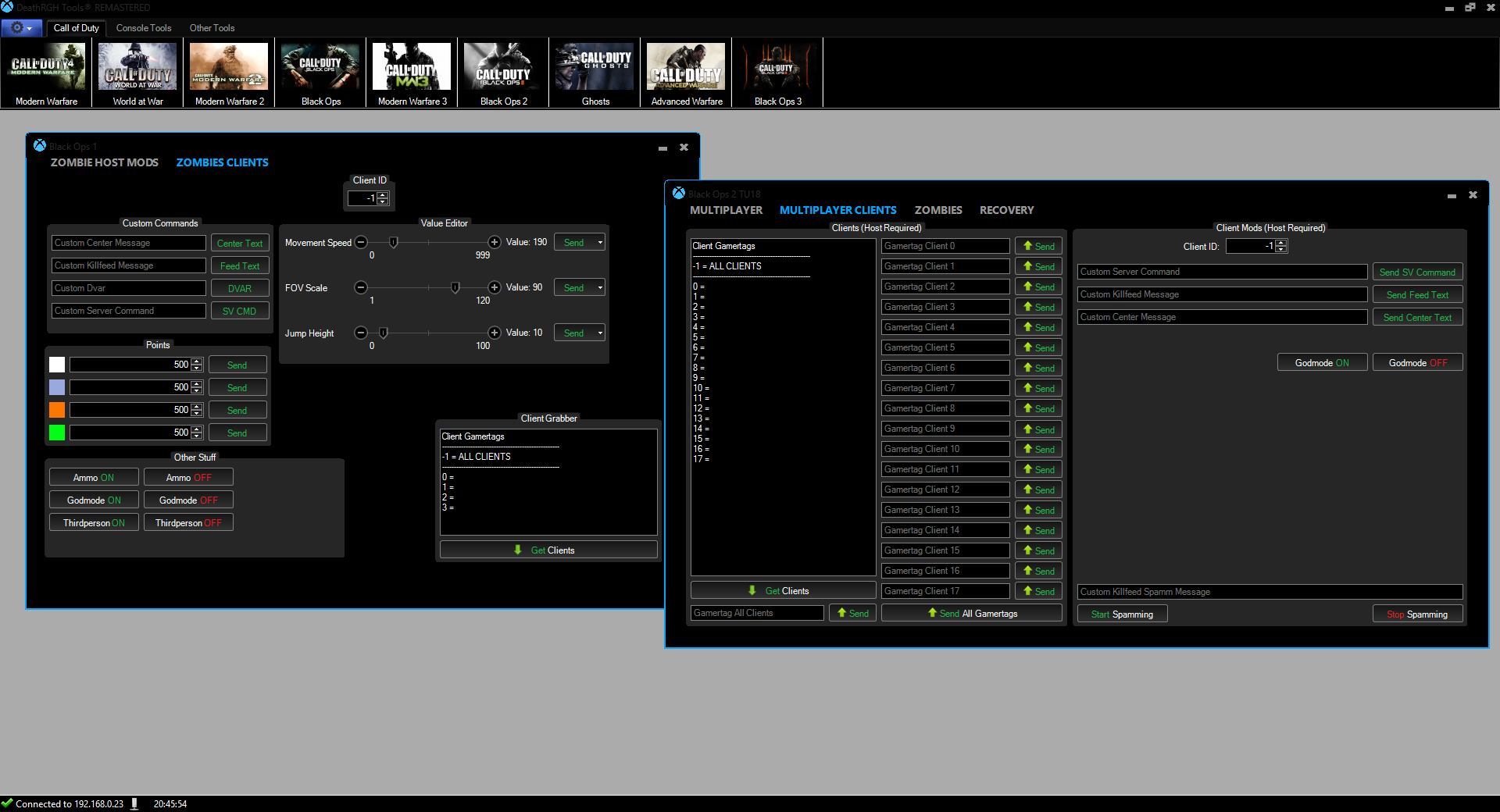
Task: Increase white points value stepper
Action: pyautogui.click(x=197, y=361)
